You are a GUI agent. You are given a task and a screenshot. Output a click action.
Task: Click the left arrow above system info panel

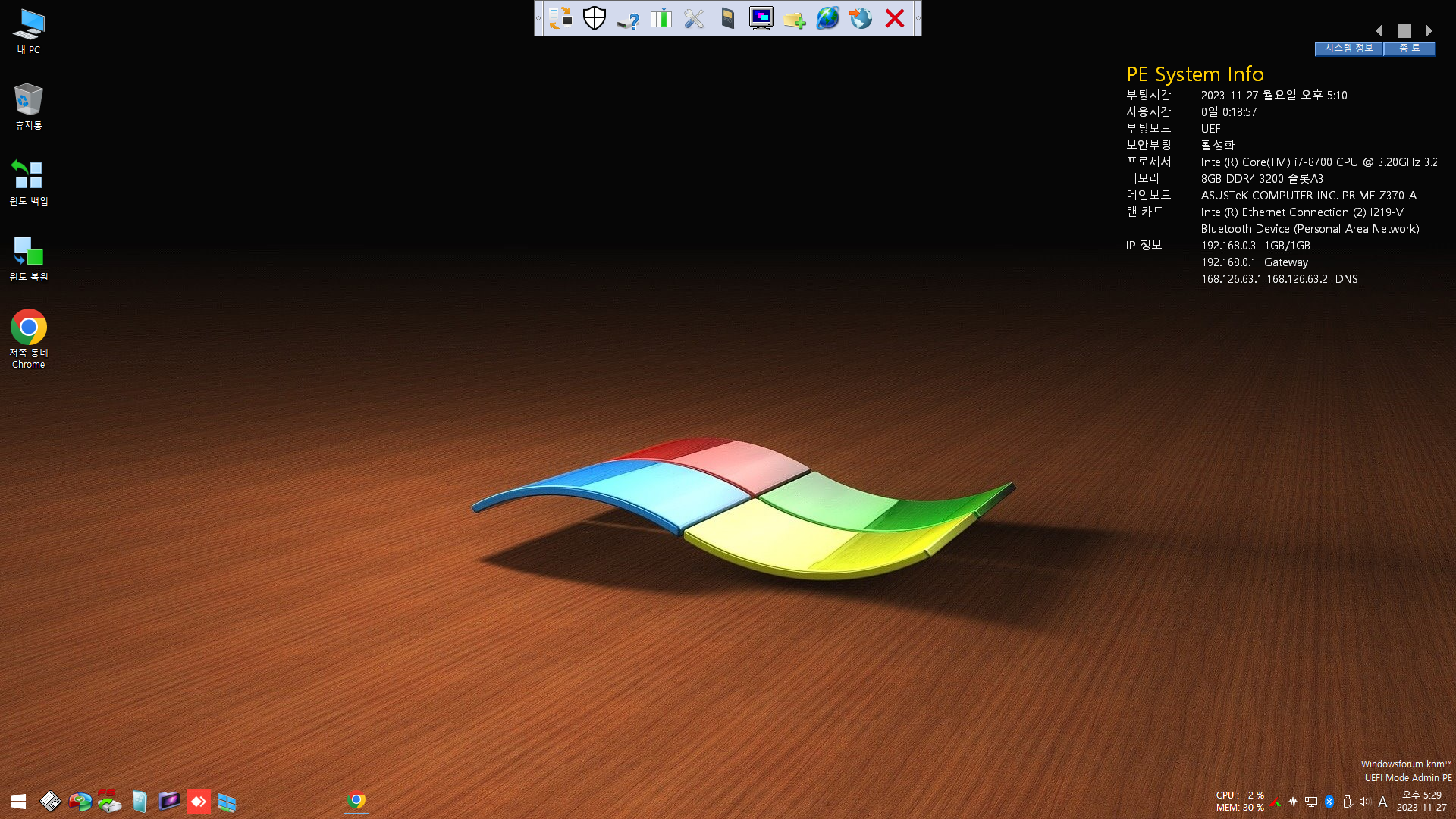pyautogui.click(x=1379, y=31)
